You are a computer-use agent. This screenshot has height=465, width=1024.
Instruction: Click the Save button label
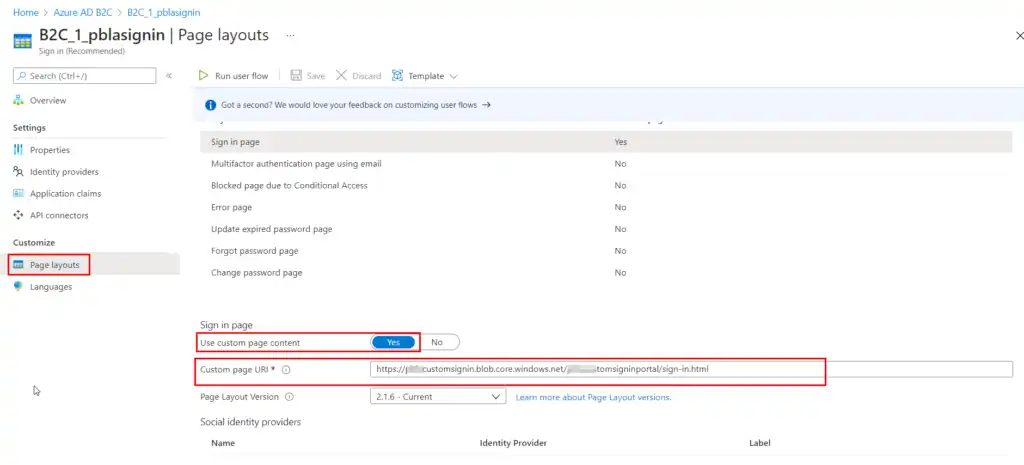pos(316,76)
